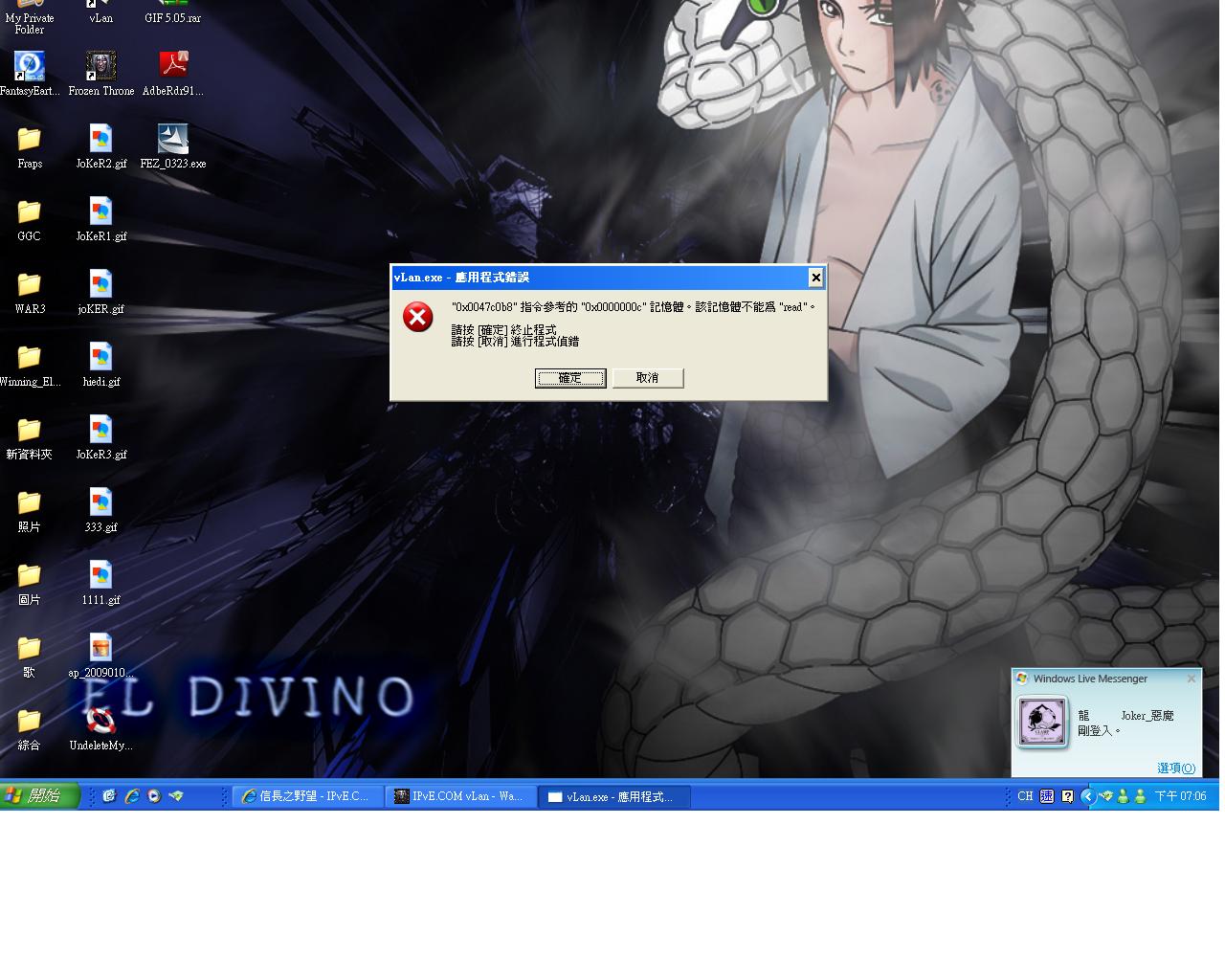Image resolution: width=1225 pixels, height=980 pixels.
Task: Switch to 信長之野望 - IPvE.C... taskbar window
Action: point(308,796)
